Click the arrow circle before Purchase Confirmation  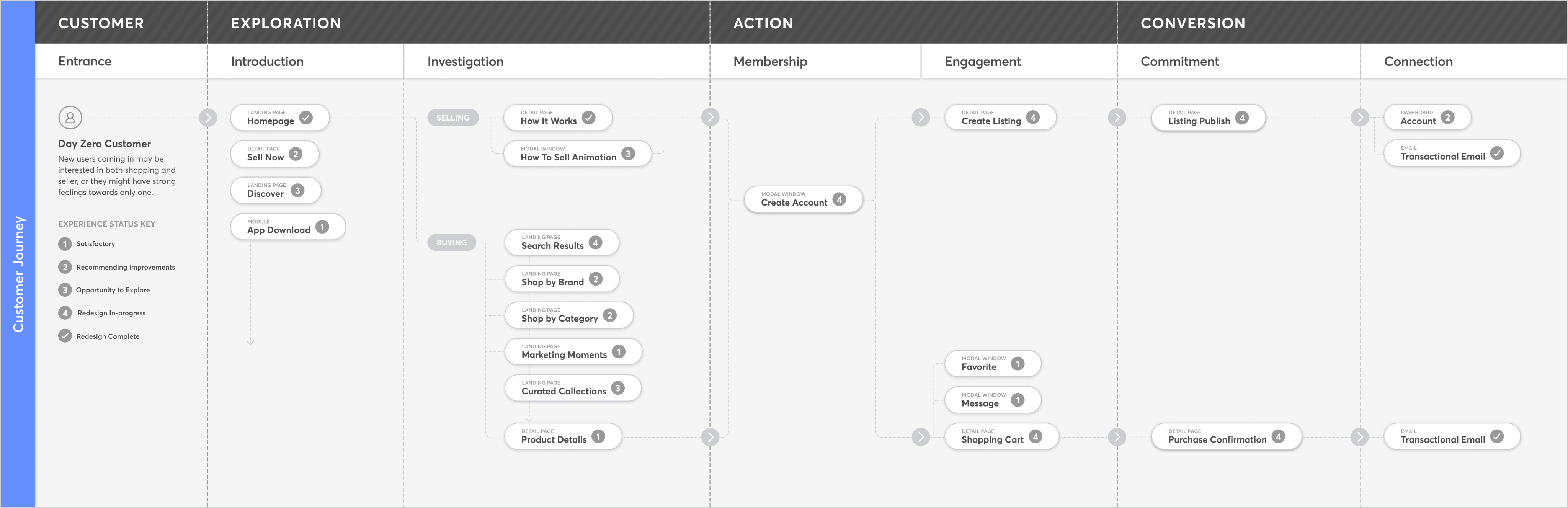[x=1116, y=437]
